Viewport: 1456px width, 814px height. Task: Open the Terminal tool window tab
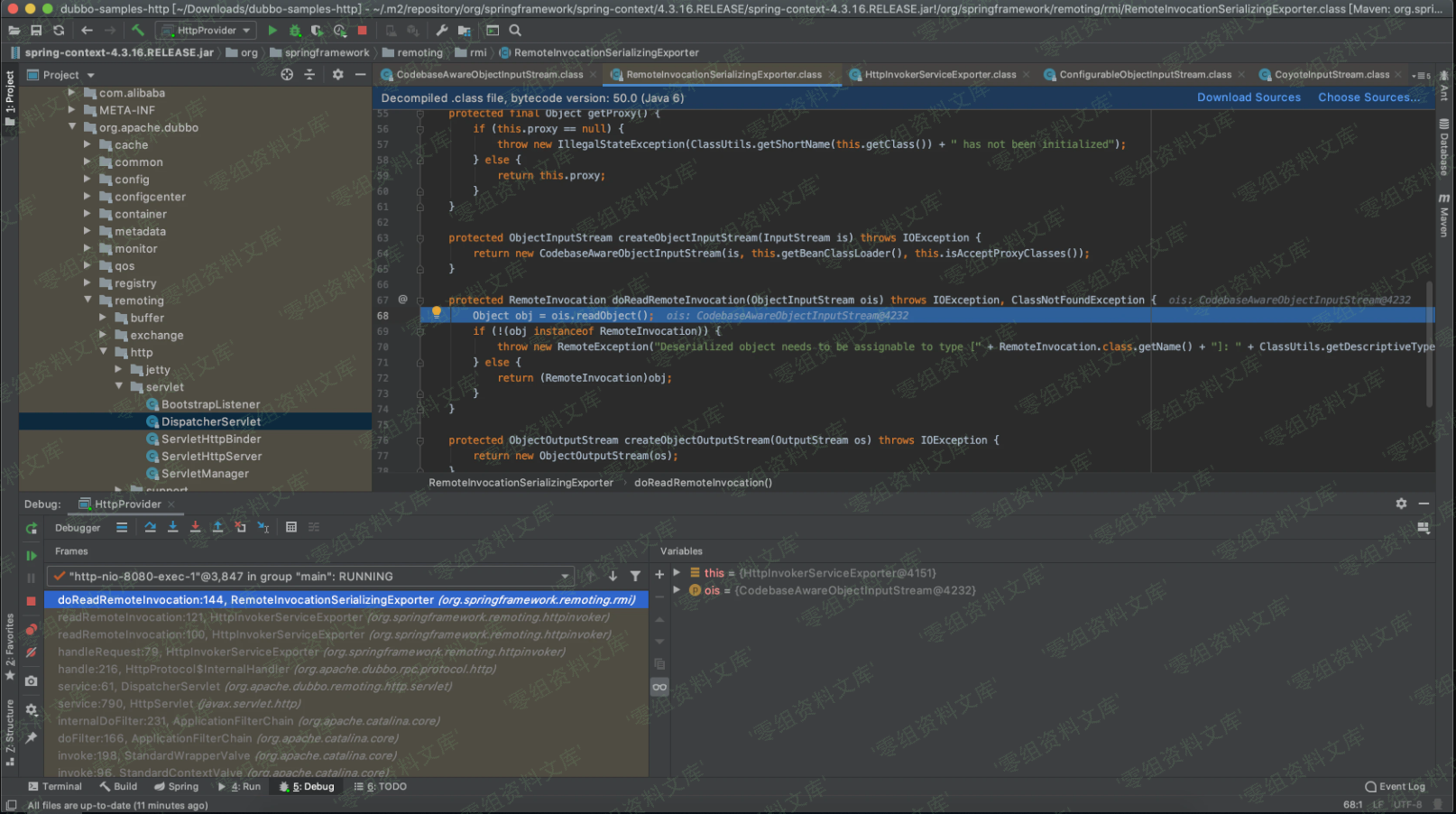[54, 787]
